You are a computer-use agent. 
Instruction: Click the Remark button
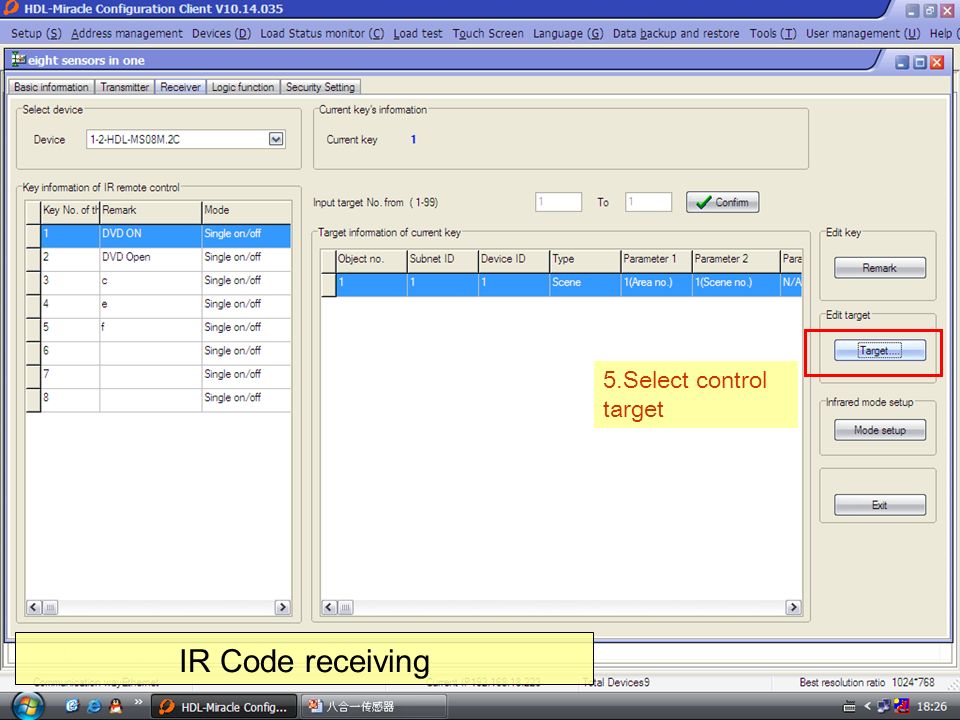(880, 268)
